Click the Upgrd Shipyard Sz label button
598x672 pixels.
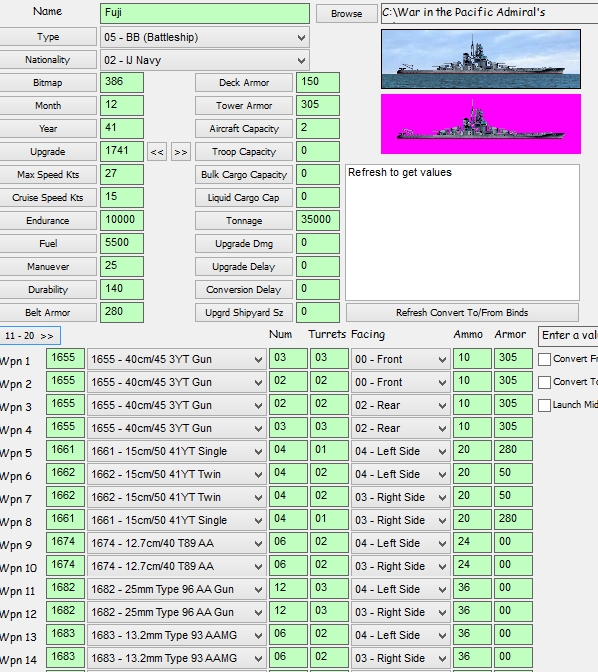(x=244, y=312)
